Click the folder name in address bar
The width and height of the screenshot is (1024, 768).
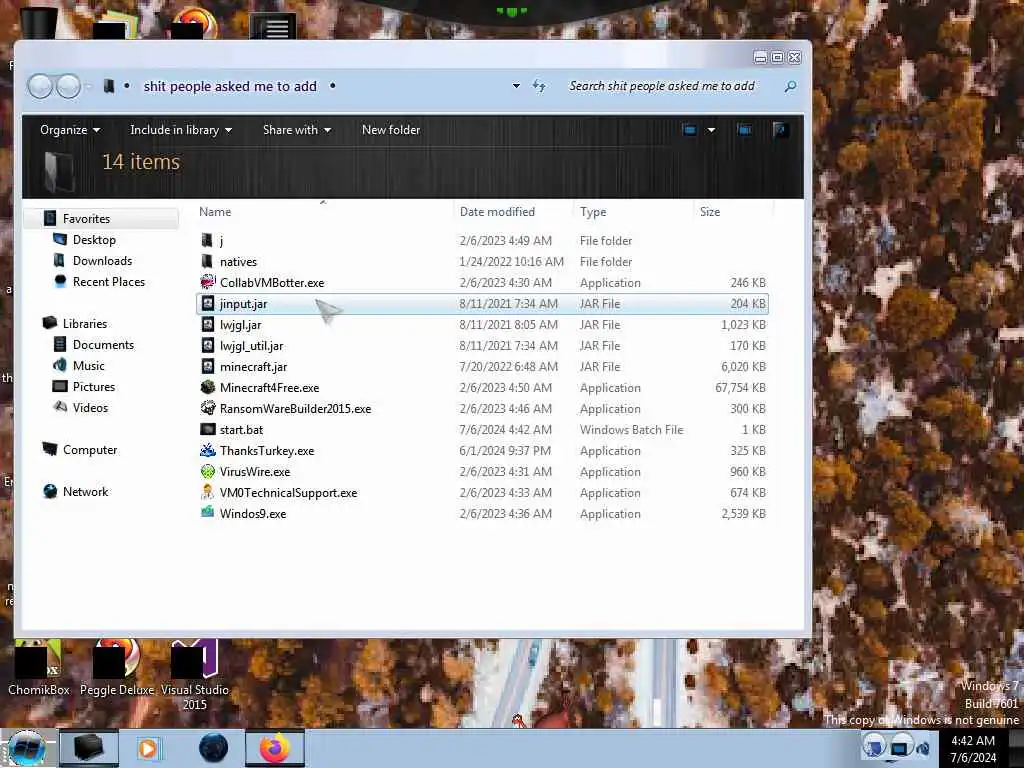click(230, 86)
